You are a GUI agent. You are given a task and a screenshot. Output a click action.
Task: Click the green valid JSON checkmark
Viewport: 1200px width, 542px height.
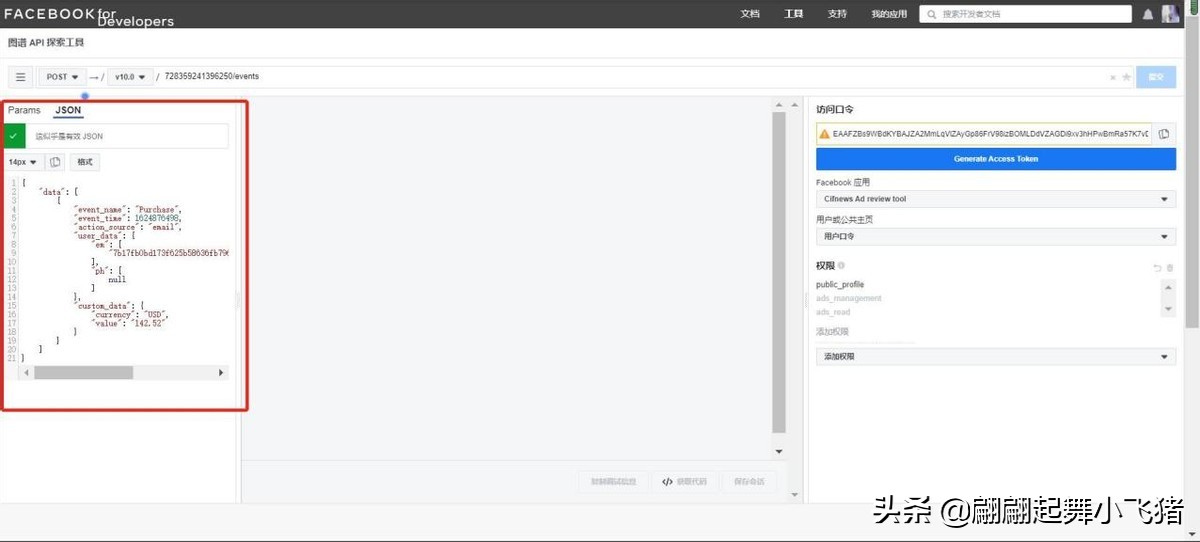[x=14, y=136]
